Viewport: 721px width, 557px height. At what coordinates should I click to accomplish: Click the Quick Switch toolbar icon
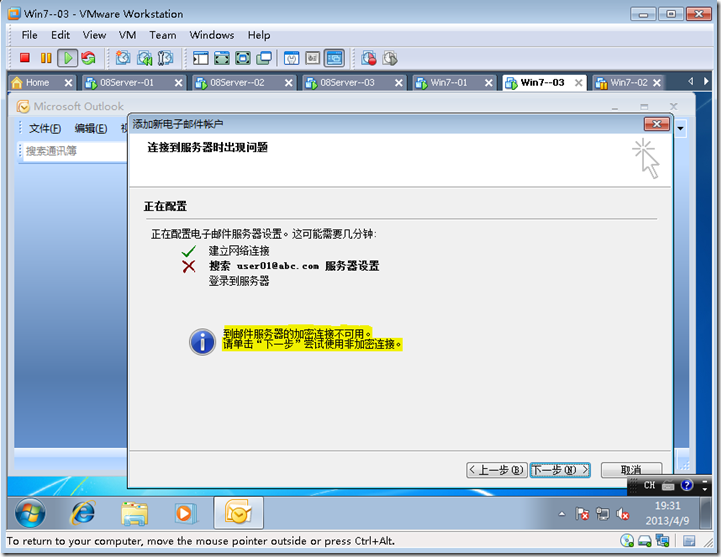pos(222,58)
